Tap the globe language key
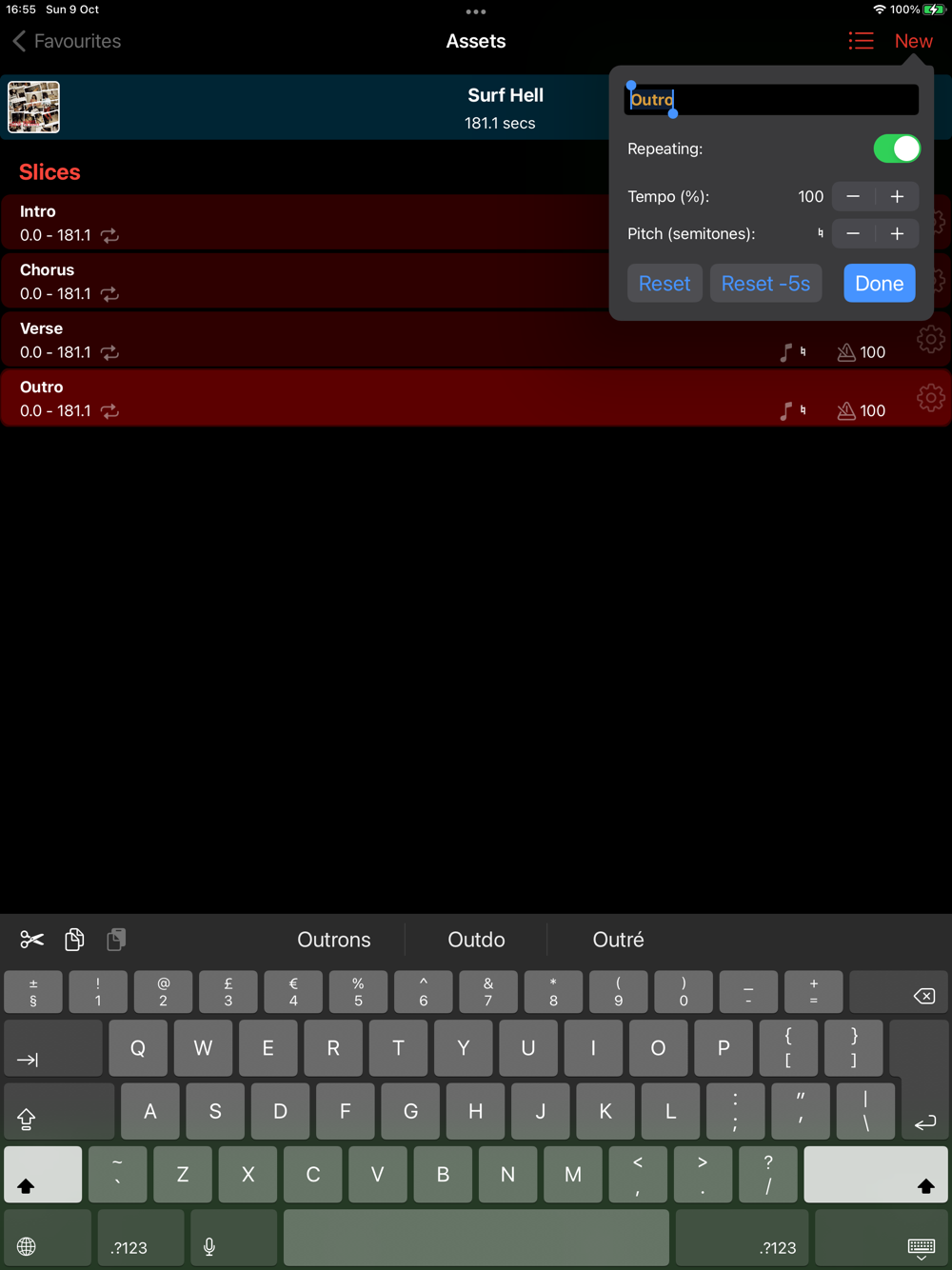The image size is (952, 1270). click(46, 1239)
